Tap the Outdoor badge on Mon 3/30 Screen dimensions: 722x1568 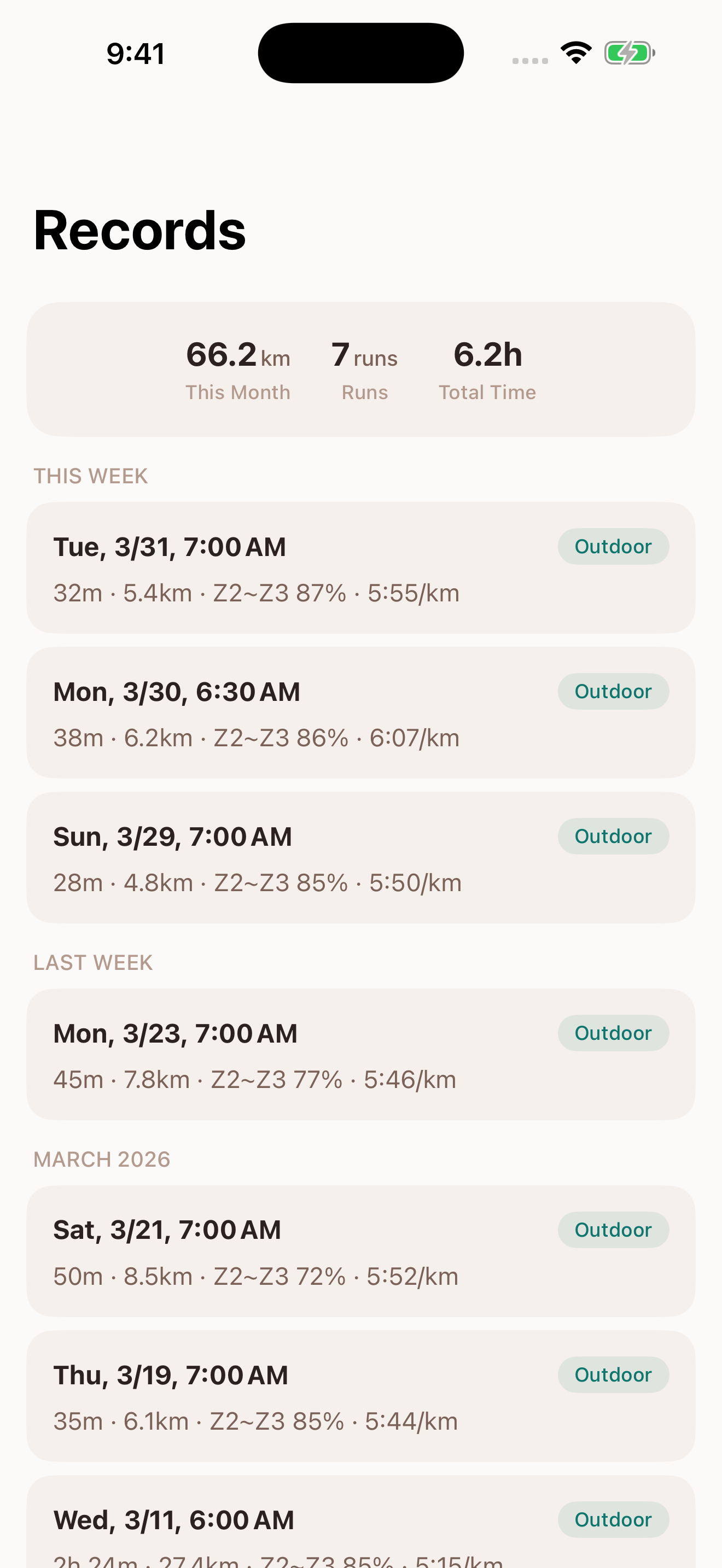pos(613,692)
